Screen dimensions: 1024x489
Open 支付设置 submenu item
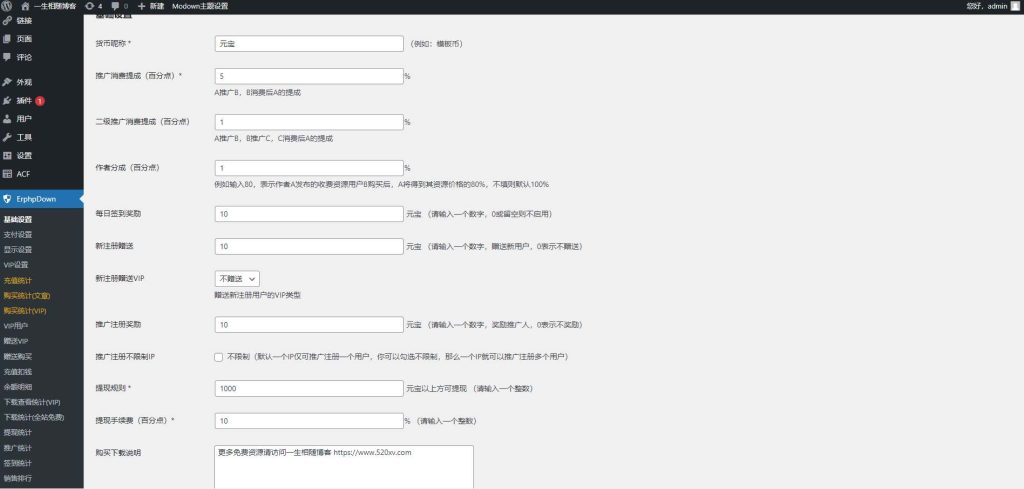(x=18, y=234)
